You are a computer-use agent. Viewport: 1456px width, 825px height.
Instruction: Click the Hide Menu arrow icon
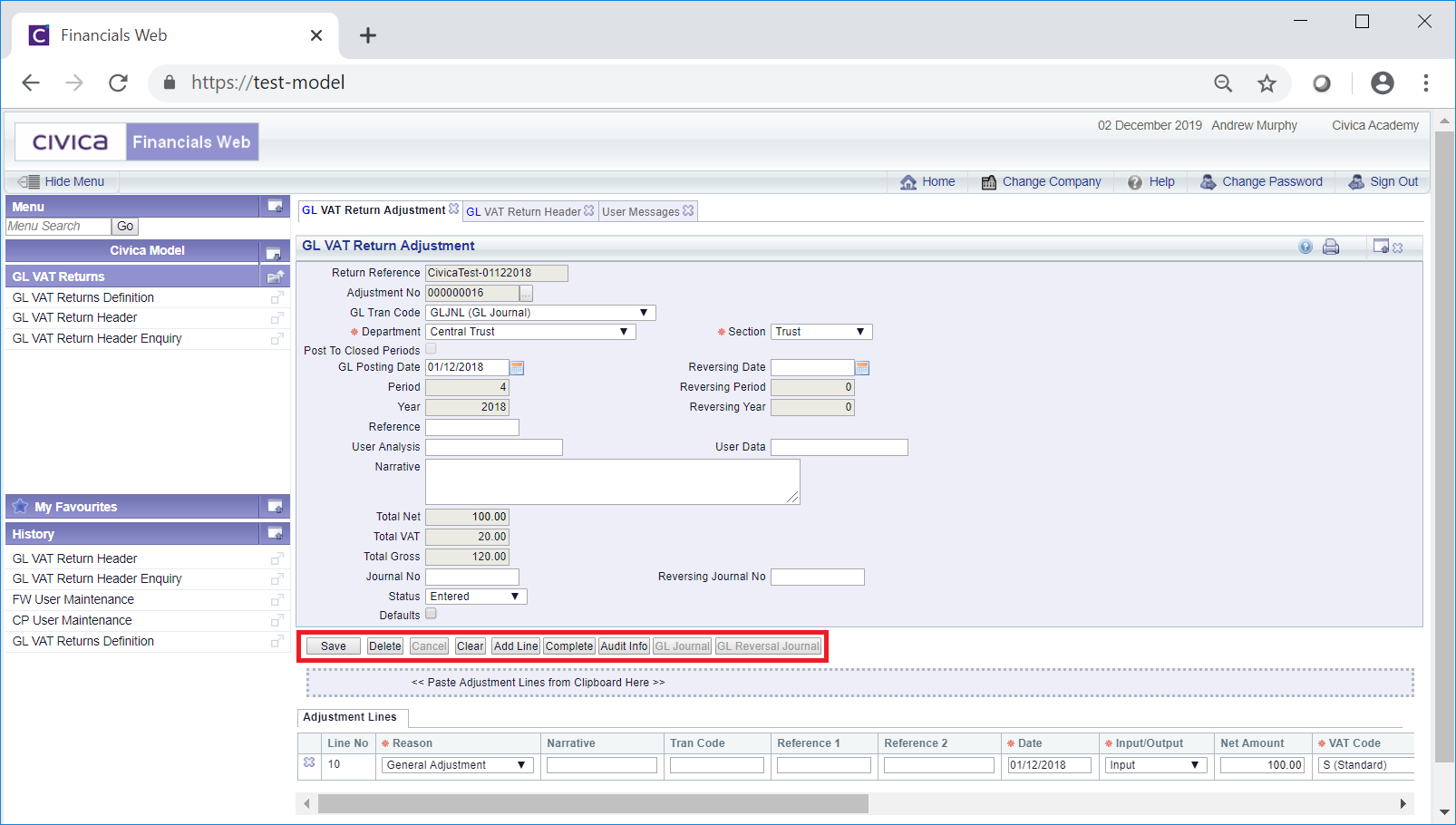(x=28, y=181)
